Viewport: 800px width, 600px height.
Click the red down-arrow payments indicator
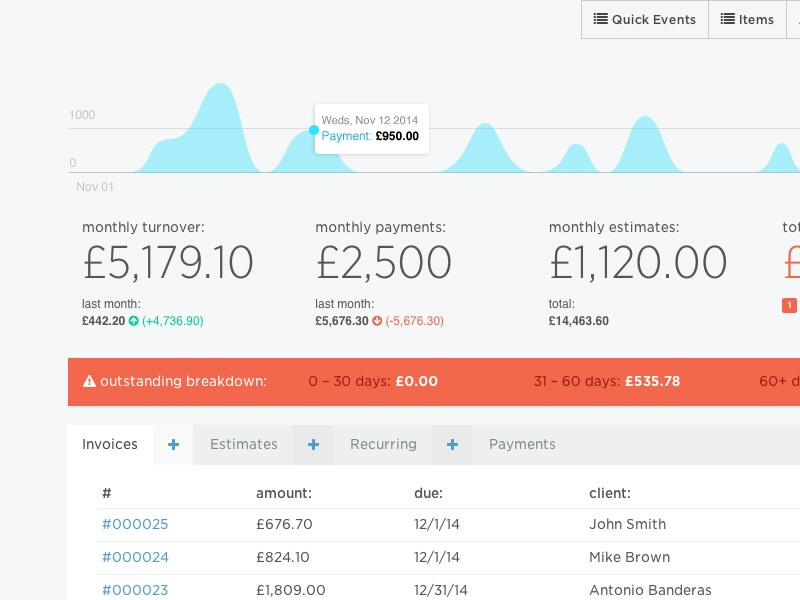[x=376, y=321]
